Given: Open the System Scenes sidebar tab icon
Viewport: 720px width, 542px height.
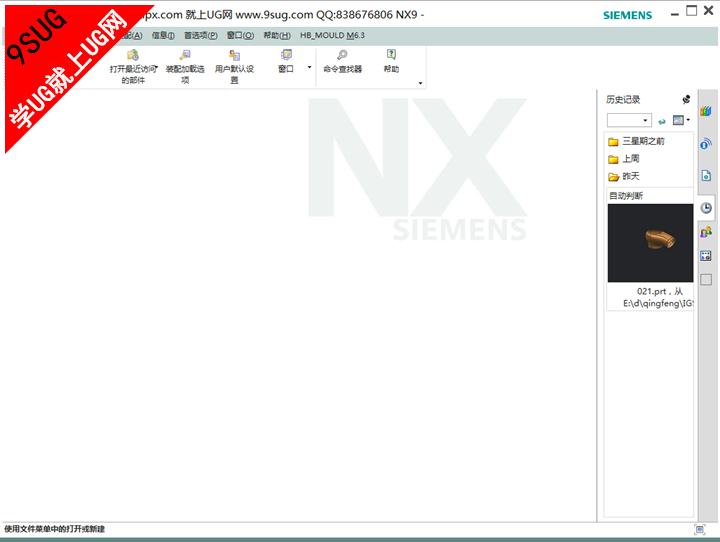Looking at the screenshot, I should [706, 256].
